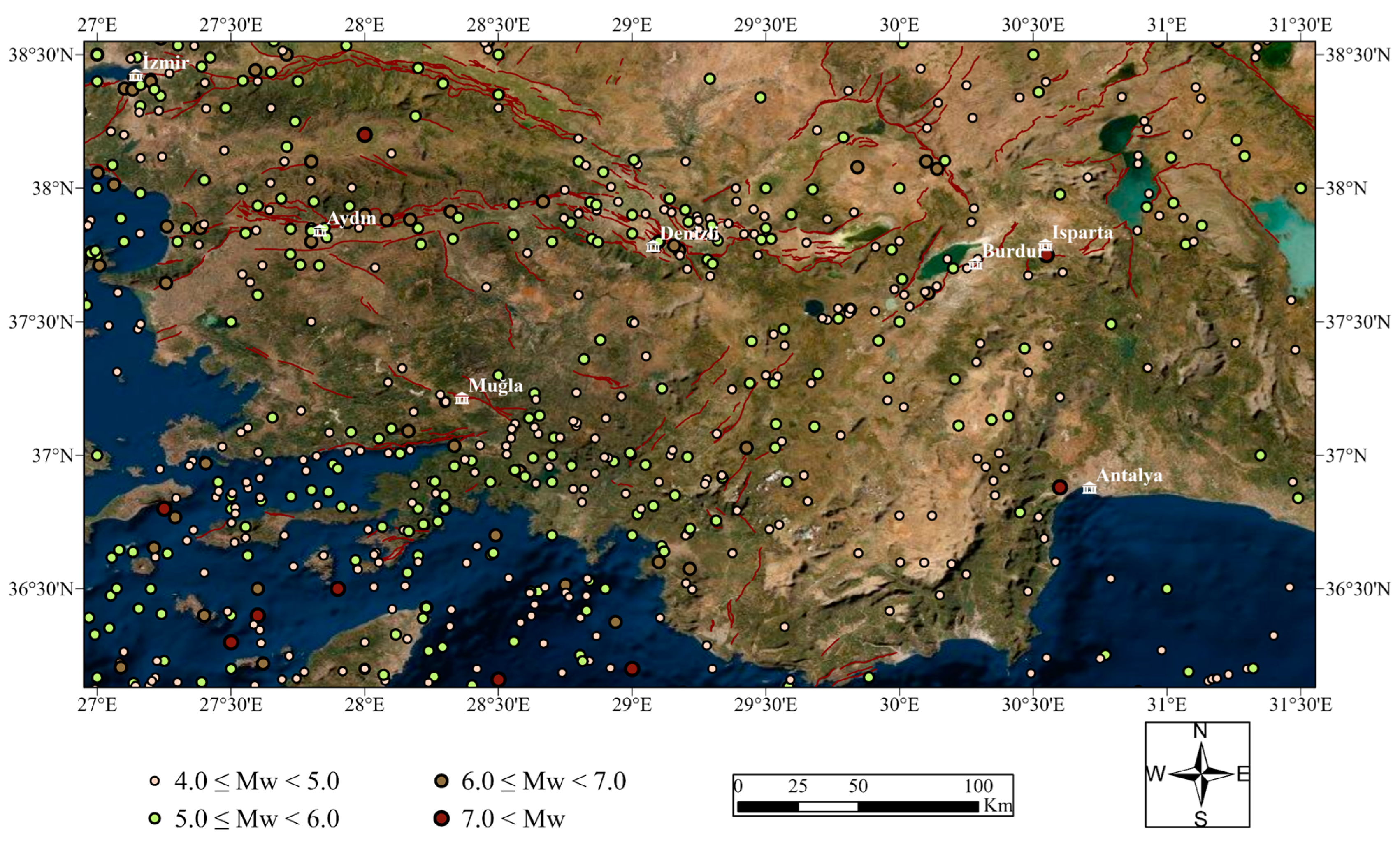Click the letter S on the compass

pyautogui.click(x=1200, y=819)
